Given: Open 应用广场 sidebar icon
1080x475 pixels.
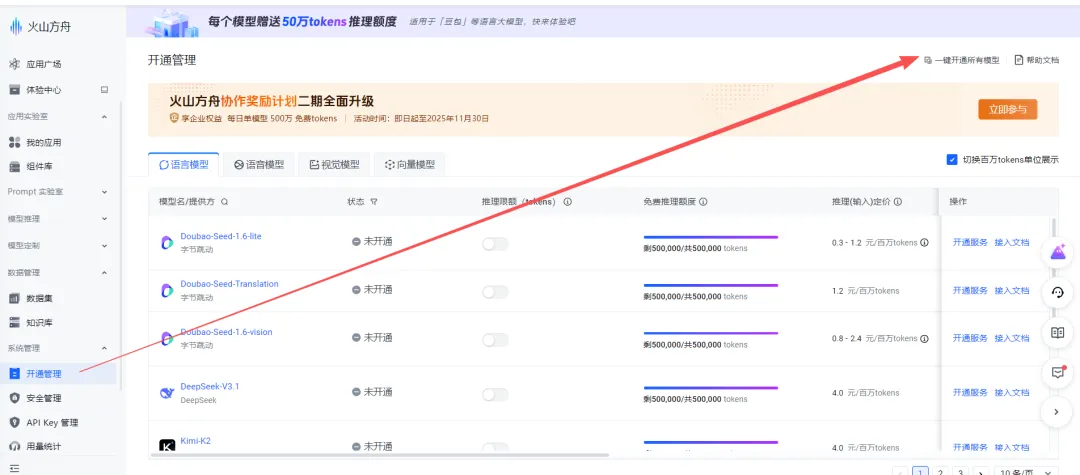Looking at the screenshot, I should [14, 64].
